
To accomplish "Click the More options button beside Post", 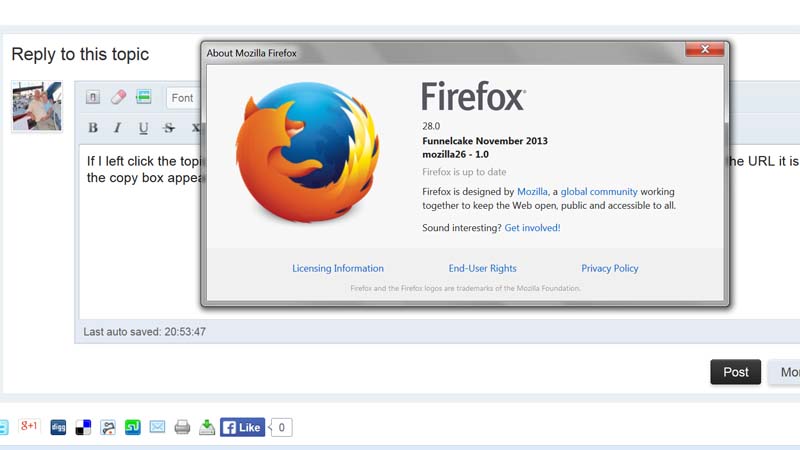I will 784,372.
